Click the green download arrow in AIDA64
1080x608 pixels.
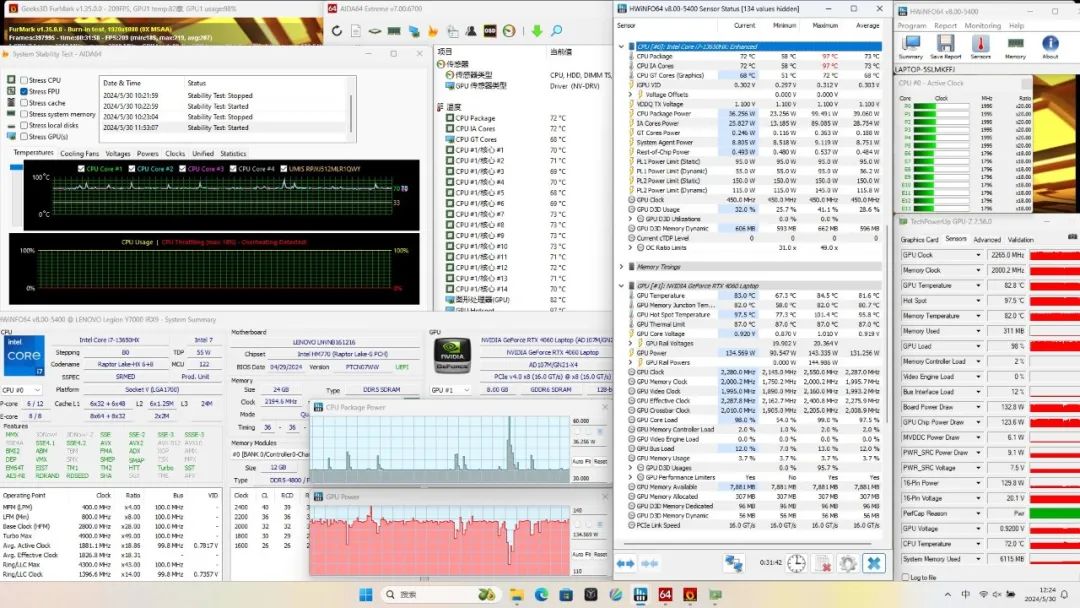537,31
